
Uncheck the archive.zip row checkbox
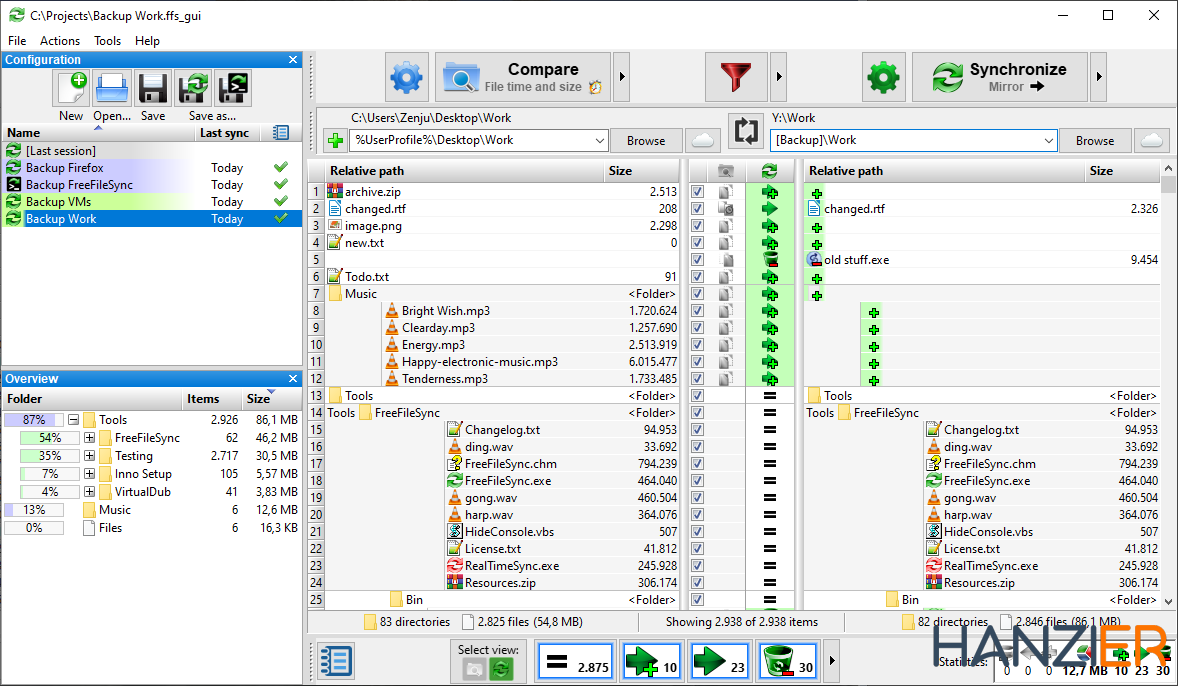(x=698, y=192)
